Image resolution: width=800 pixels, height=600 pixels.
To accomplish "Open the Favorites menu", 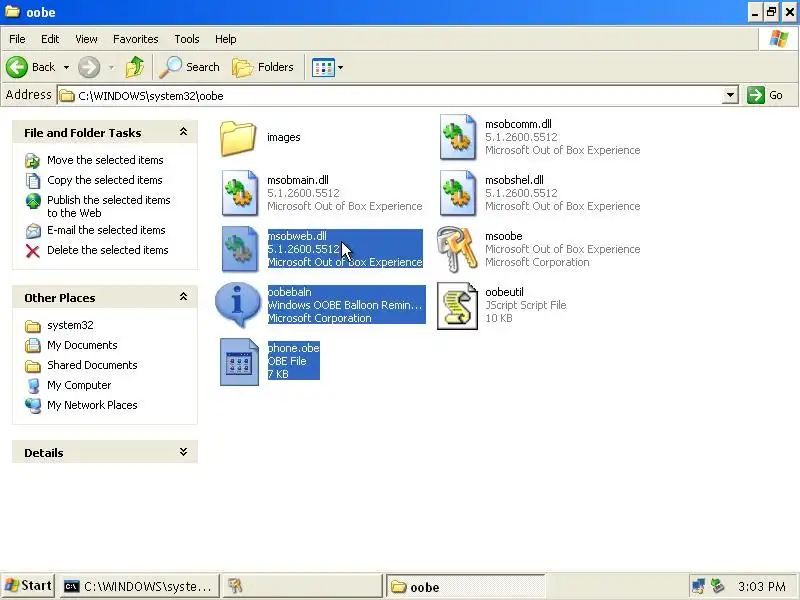I will (x=136, y=39).
